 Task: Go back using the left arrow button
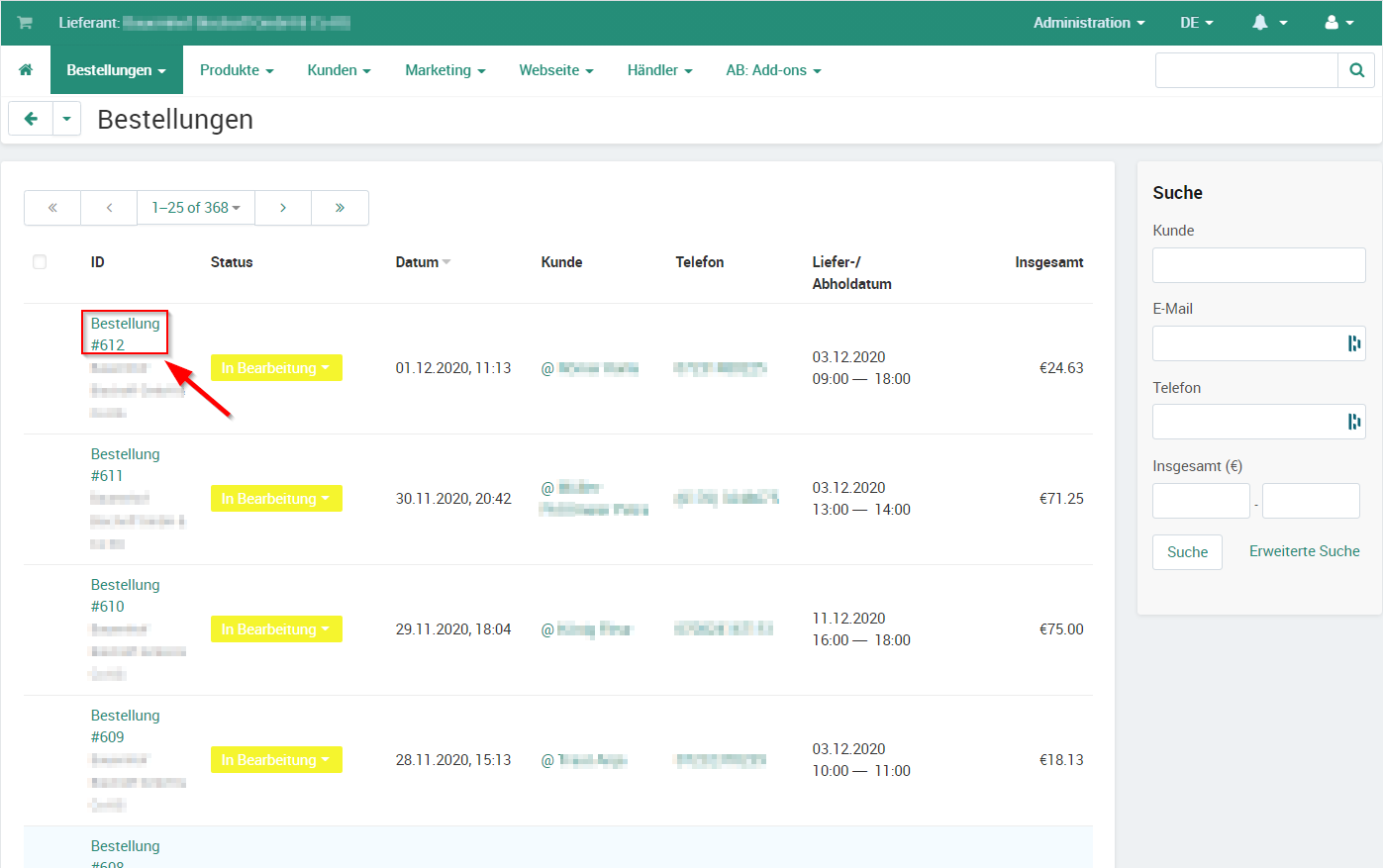pos(31,119)
